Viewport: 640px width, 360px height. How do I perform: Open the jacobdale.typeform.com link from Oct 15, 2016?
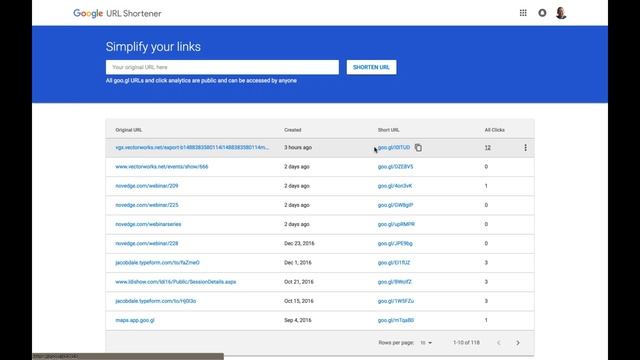tap(156, 301)
